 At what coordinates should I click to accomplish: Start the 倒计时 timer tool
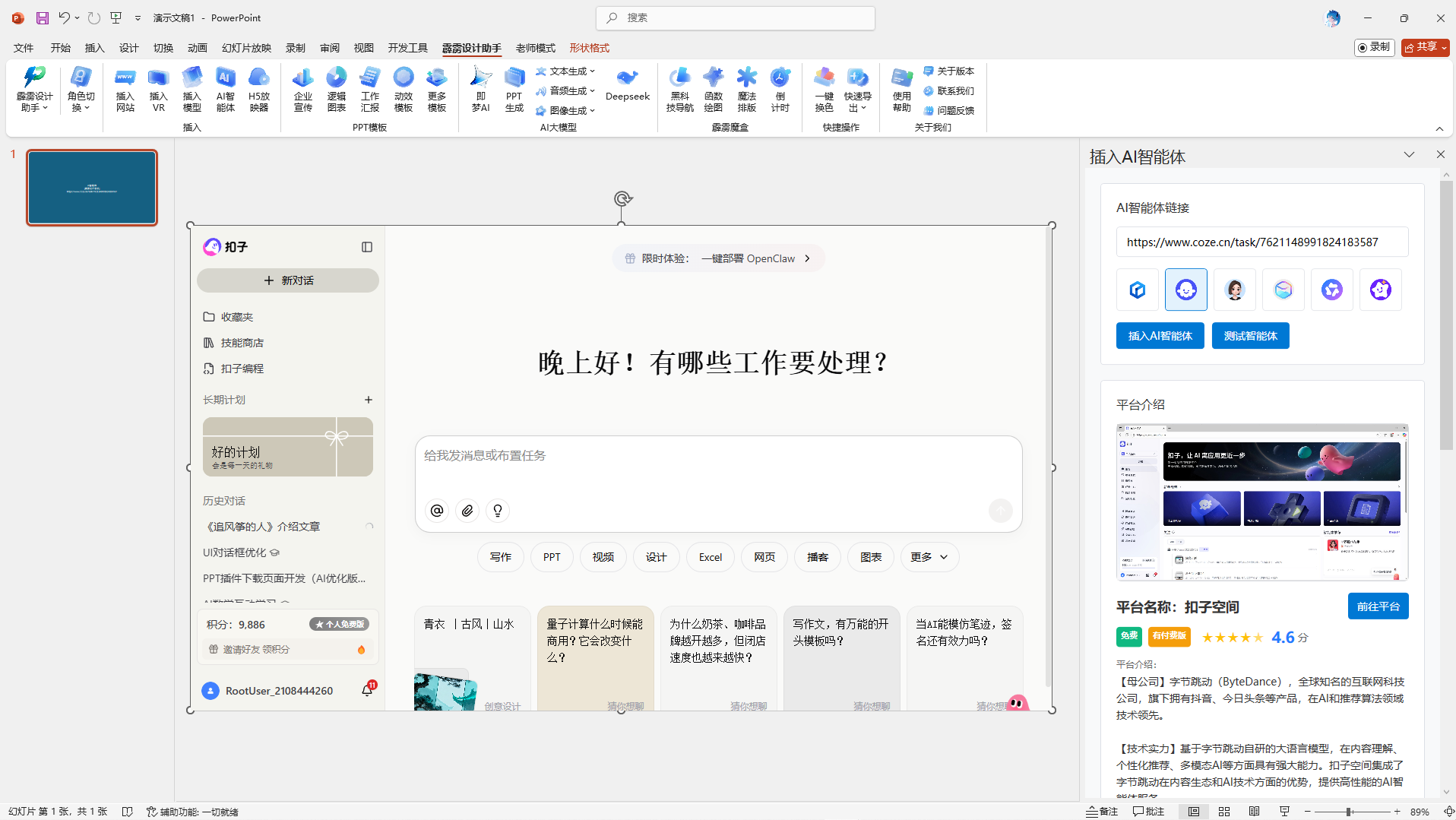pos(780,90)
